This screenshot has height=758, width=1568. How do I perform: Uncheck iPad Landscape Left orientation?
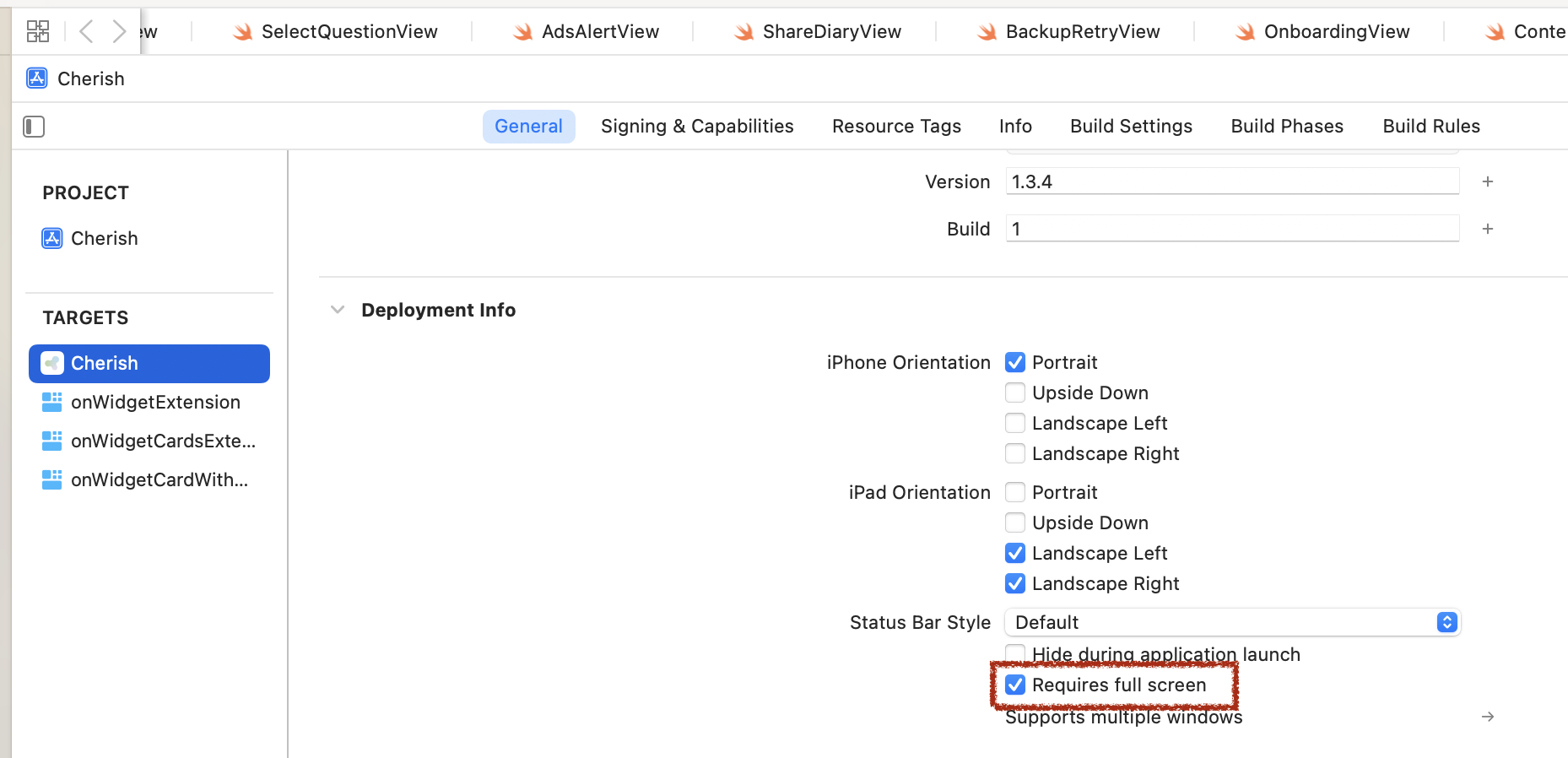[x=1015, y=553]
